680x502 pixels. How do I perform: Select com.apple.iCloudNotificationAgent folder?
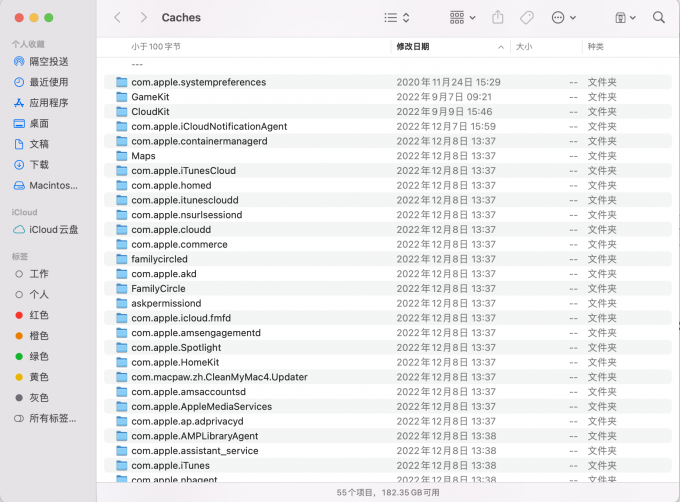coord(388,126)
